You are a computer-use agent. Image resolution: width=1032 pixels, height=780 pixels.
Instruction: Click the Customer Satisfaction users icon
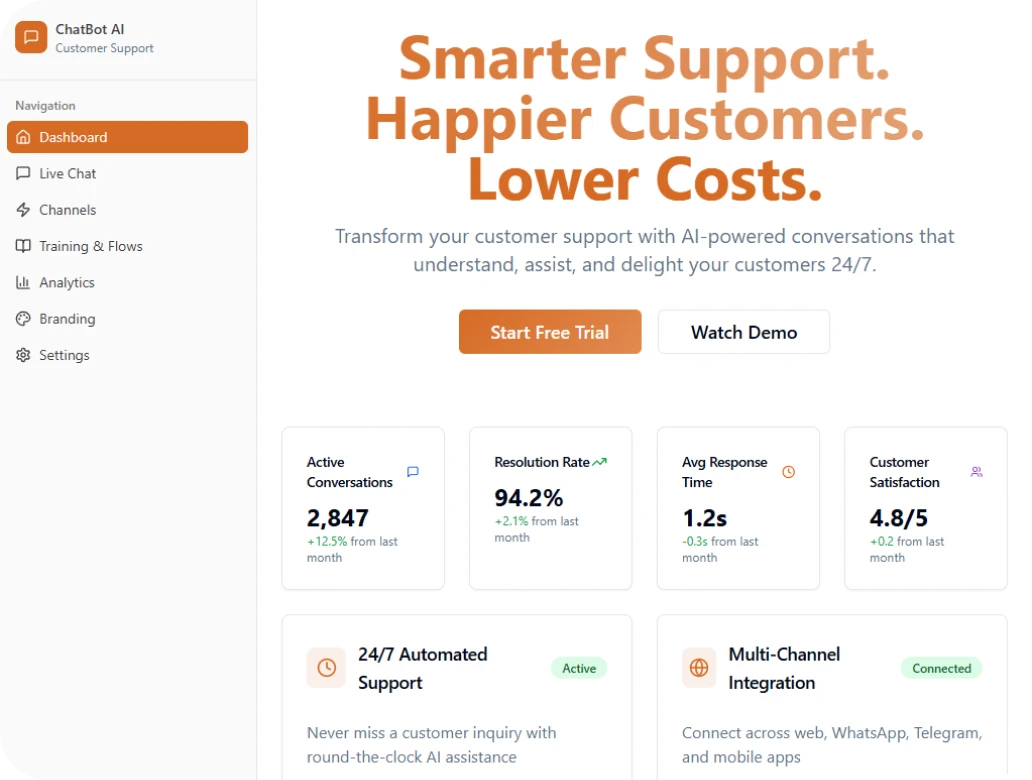tap(976, 472)
